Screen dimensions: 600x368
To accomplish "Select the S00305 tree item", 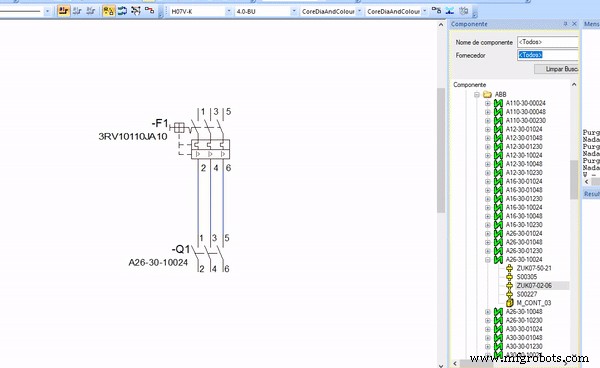I will [x=527, y=277].
